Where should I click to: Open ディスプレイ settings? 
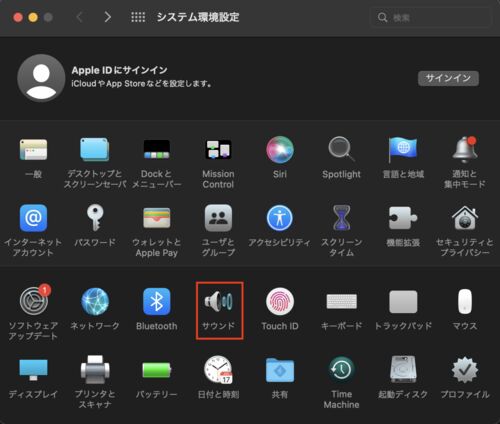pyautogui.click(x=33, y=379)
